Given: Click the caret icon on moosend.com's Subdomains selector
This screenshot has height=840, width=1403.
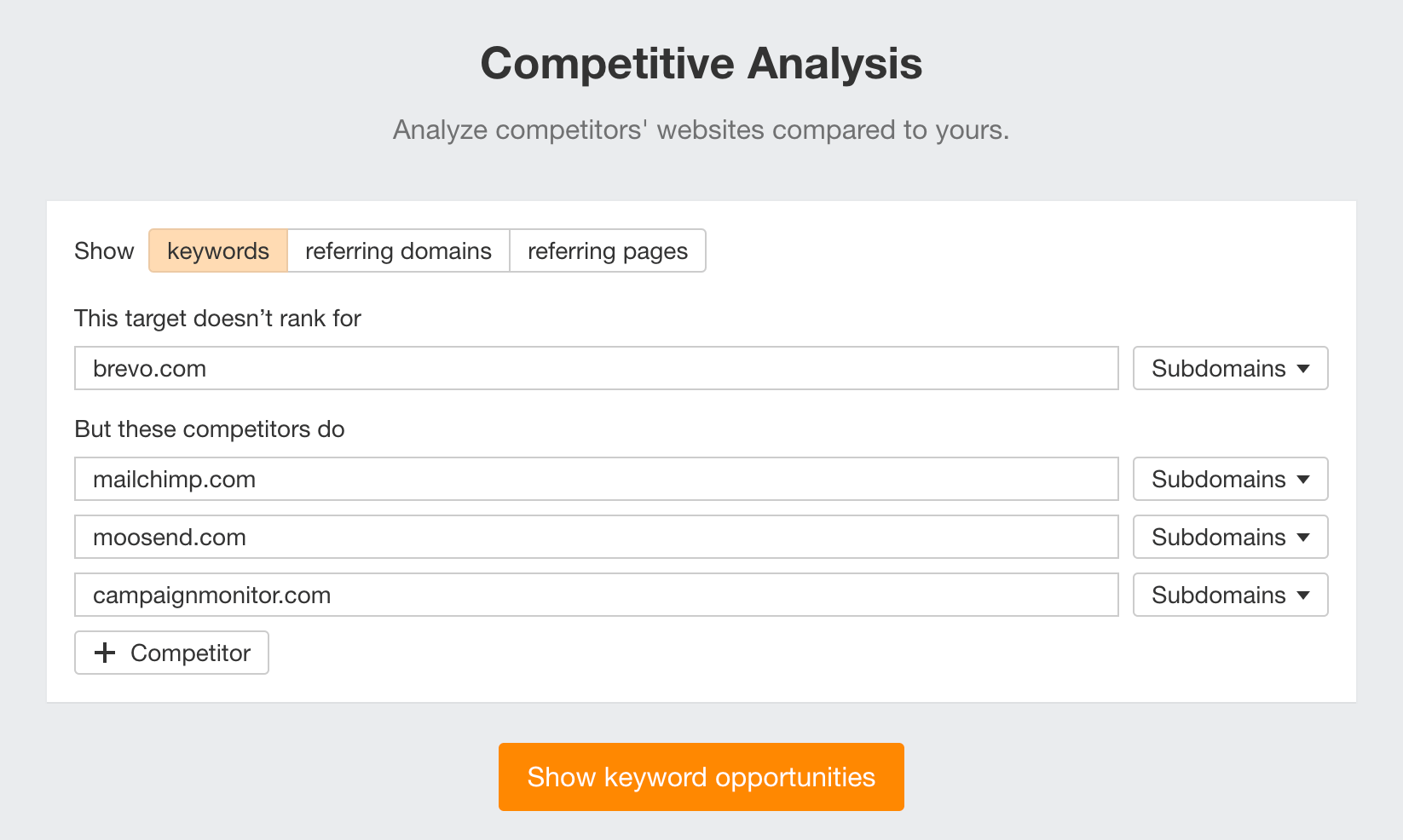Looking at the screenshot, I should [1303, 537].
